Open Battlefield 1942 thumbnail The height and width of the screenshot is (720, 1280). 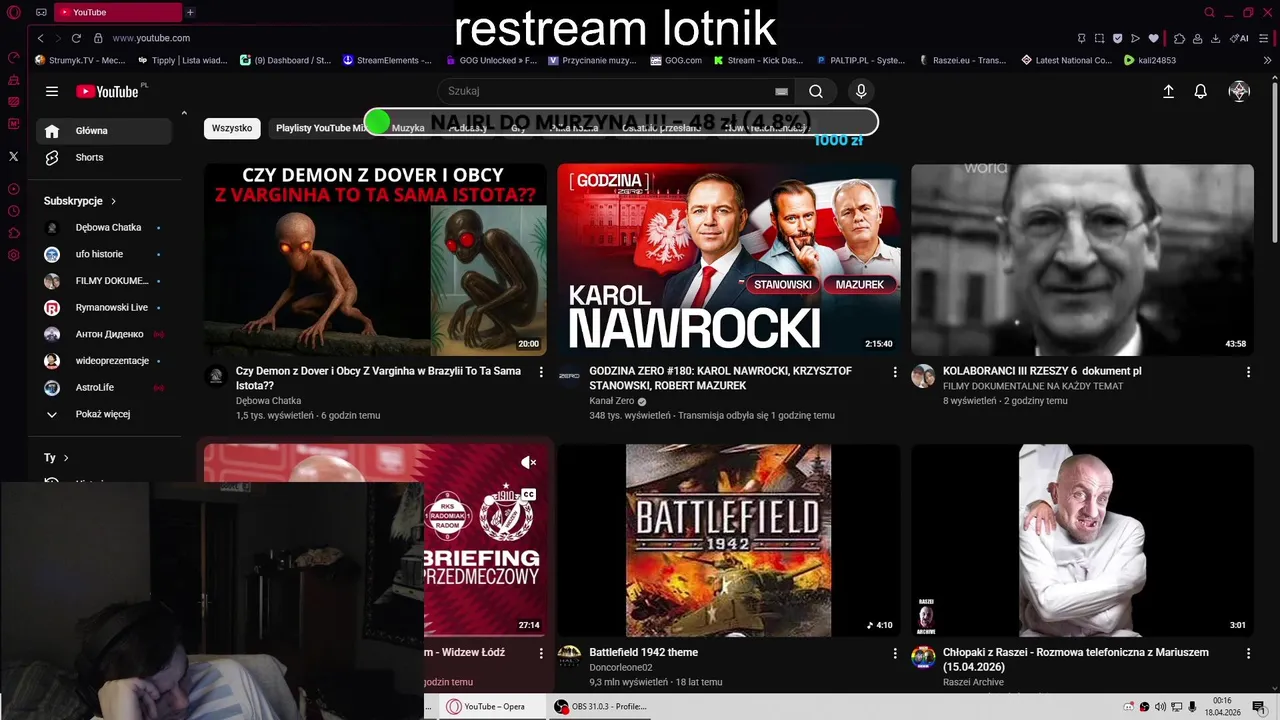pyautogui.click(x=729, y=540)
